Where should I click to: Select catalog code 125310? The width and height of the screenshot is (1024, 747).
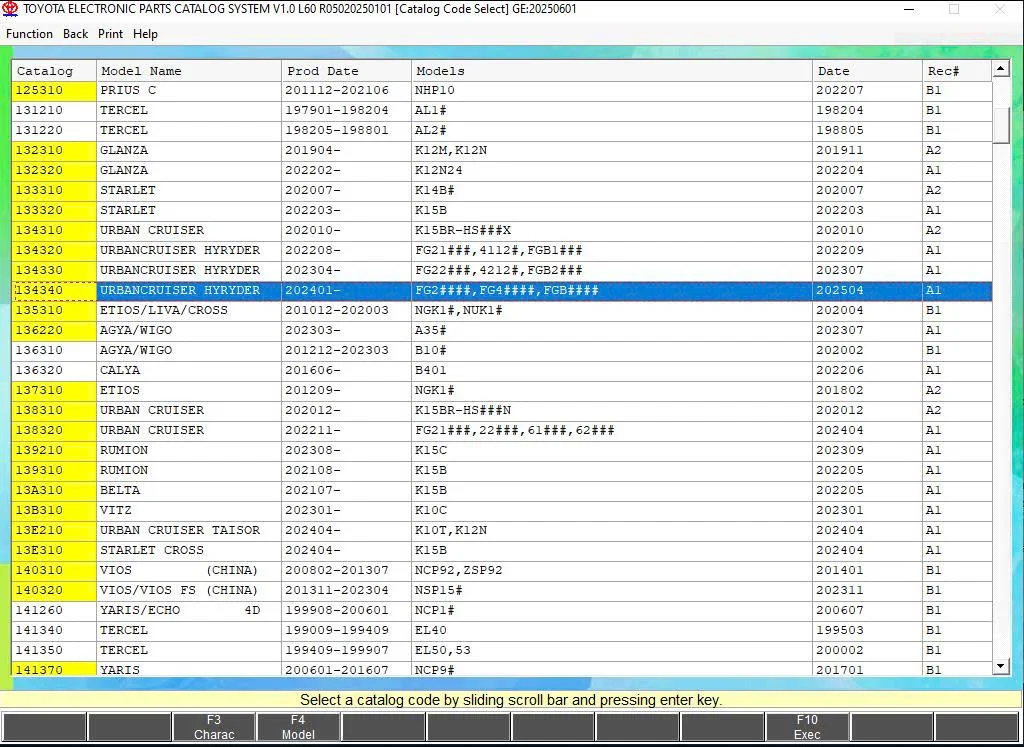(x=54, y=91)
